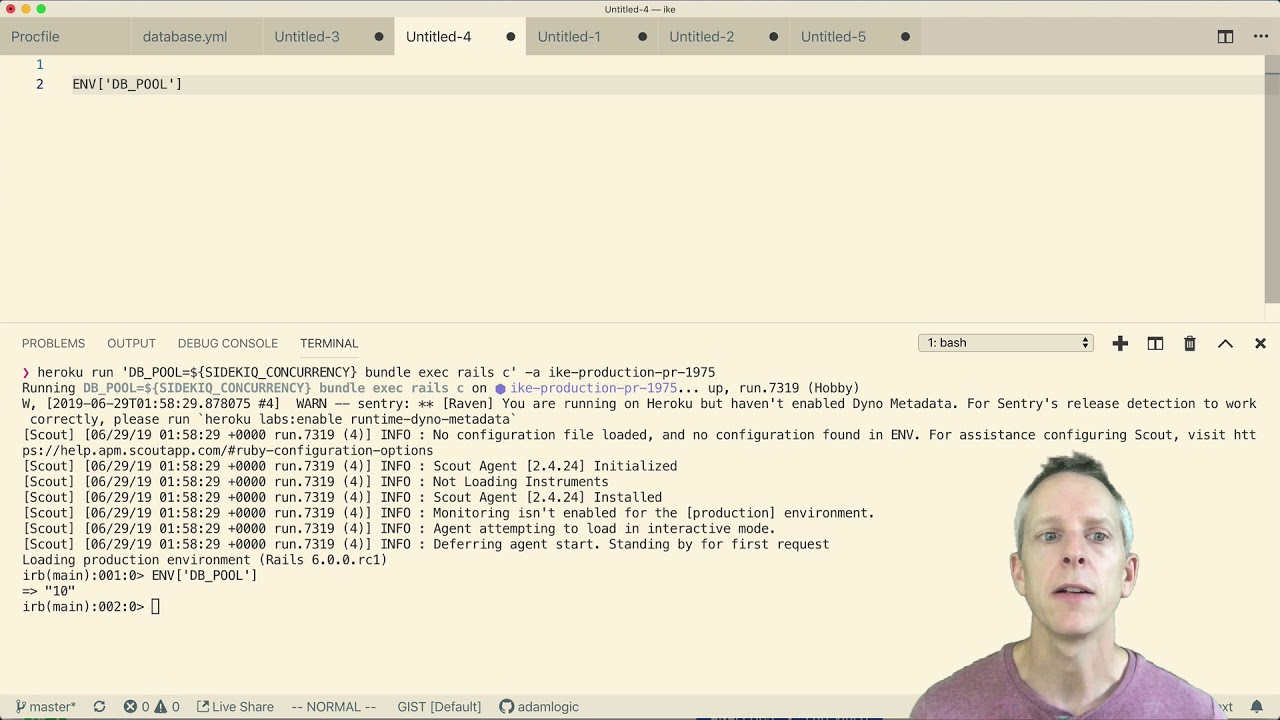The width and height of the screenshot is (1280, 720).
Task: Click the editor vertical scrollbar
Action: (x=1272, y=180)
